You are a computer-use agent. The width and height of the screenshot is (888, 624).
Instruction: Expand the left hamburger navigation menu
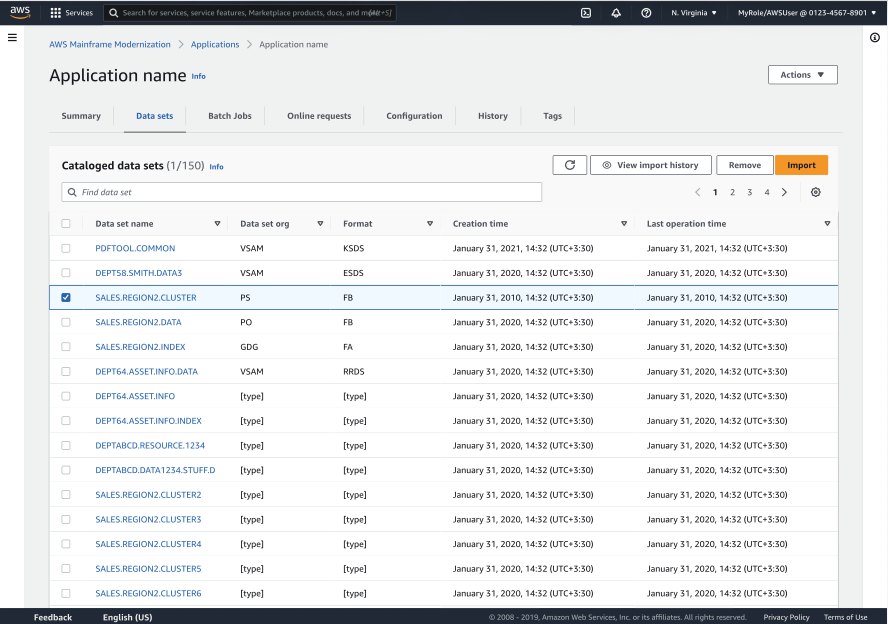click(x=12, y=37)
